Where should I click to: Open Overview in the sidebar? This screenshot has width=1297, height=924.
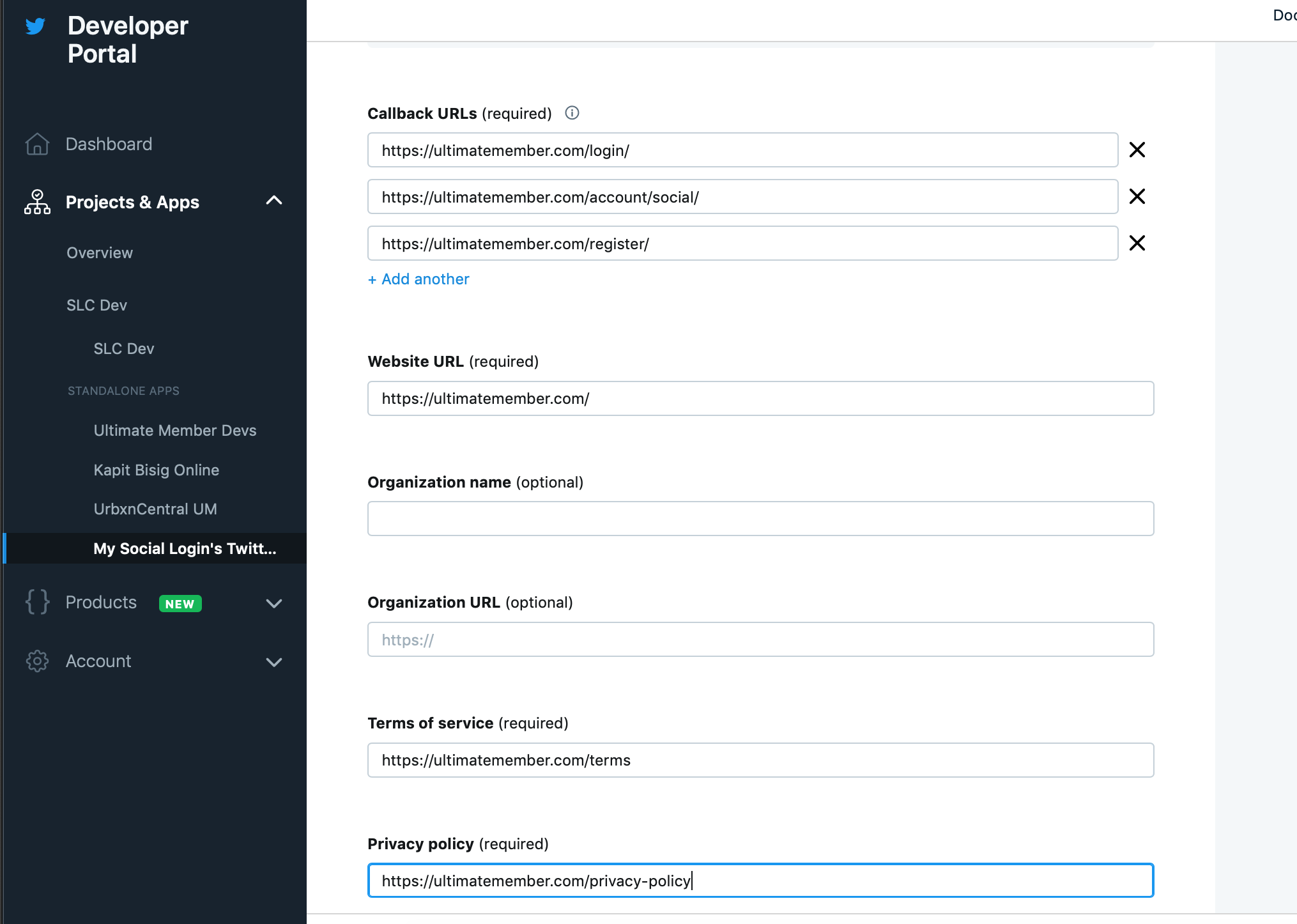[100, 253]
